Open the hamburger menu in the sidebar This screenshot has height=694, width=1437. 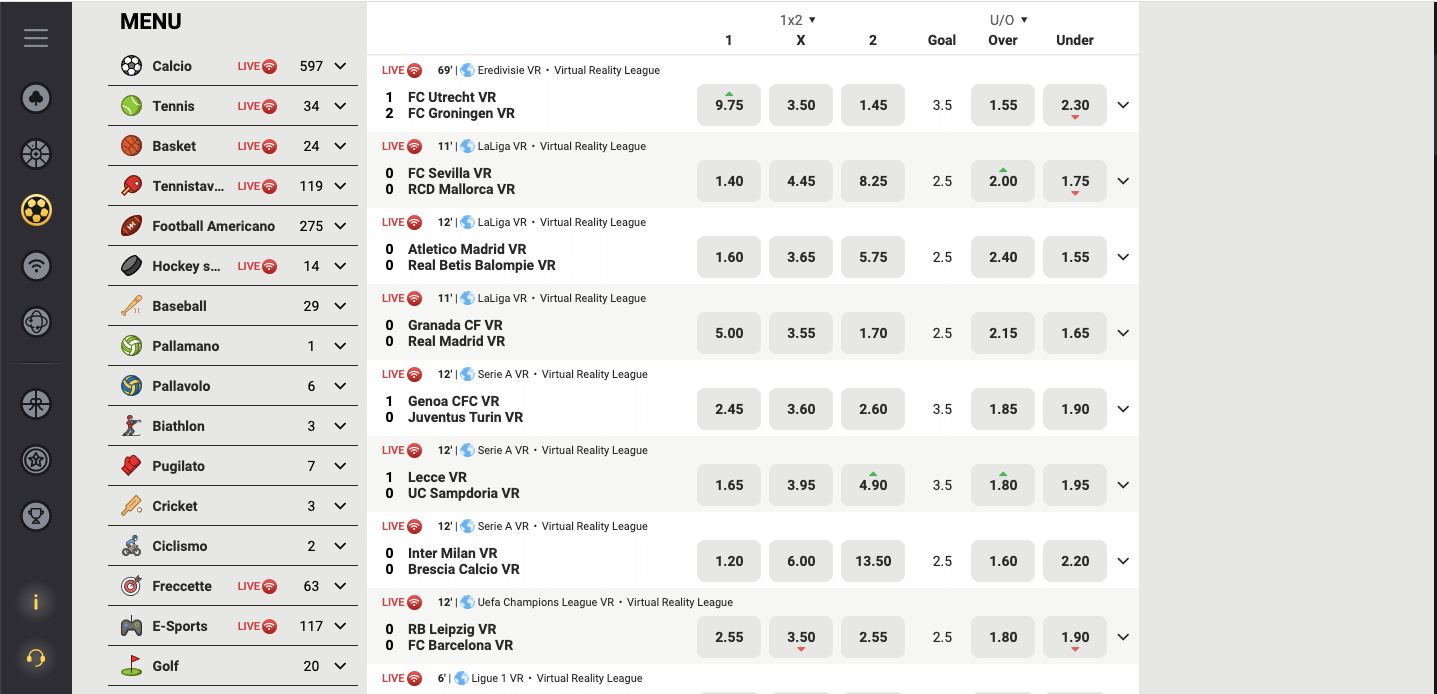point(36,38)
